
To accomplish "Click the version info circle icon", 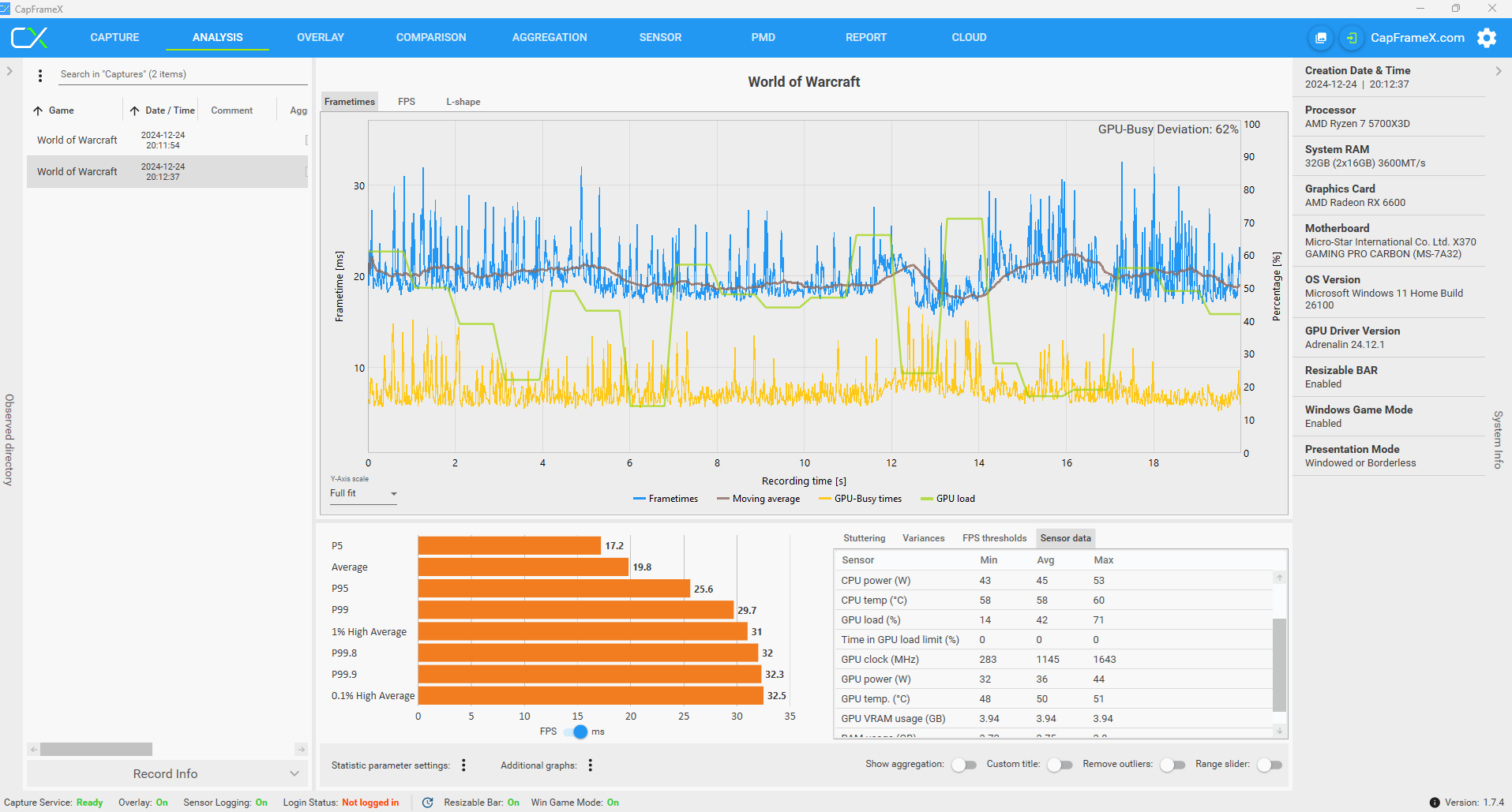I will 1435,803.
